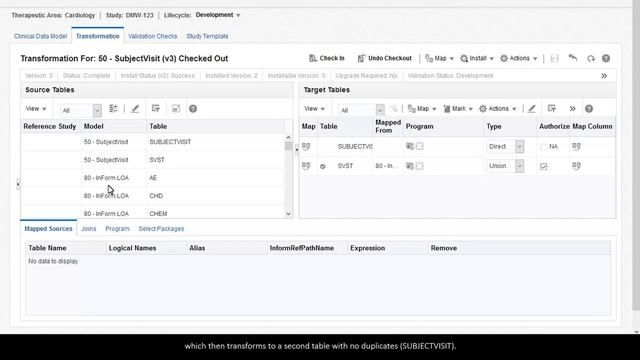Click Map icon for SVST target row
The width and height of the screenshot is (640, 360).
(306, 166)
